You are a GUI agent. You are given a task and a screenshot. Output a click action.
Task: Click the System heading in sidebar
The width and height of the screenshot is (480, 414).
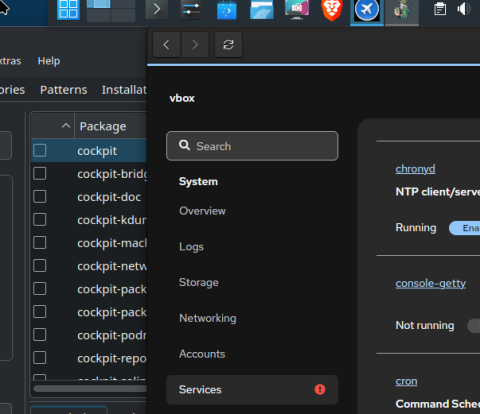[198, 182]
